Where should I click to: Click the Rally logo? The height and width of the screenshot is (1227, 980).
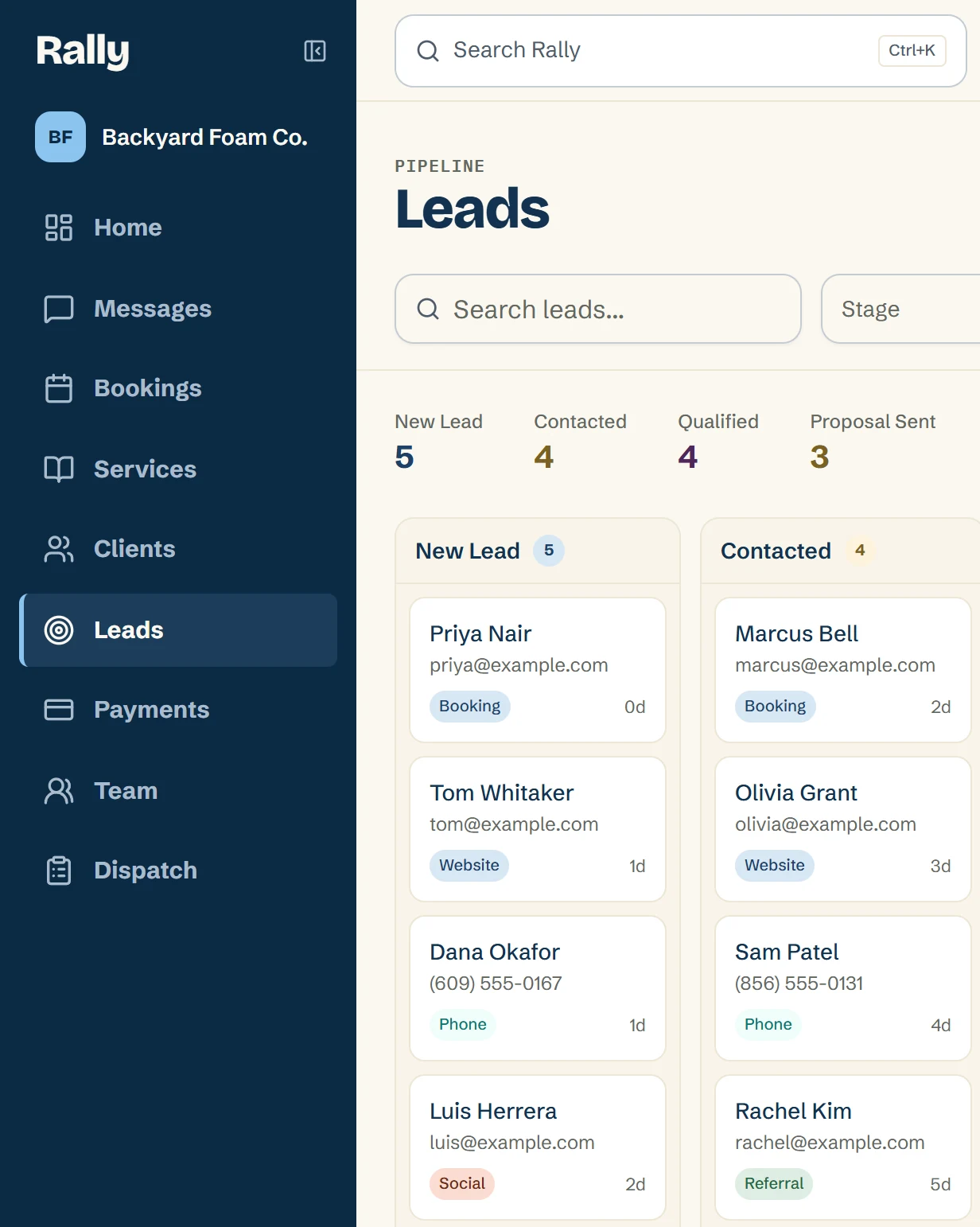click(83, 51)
